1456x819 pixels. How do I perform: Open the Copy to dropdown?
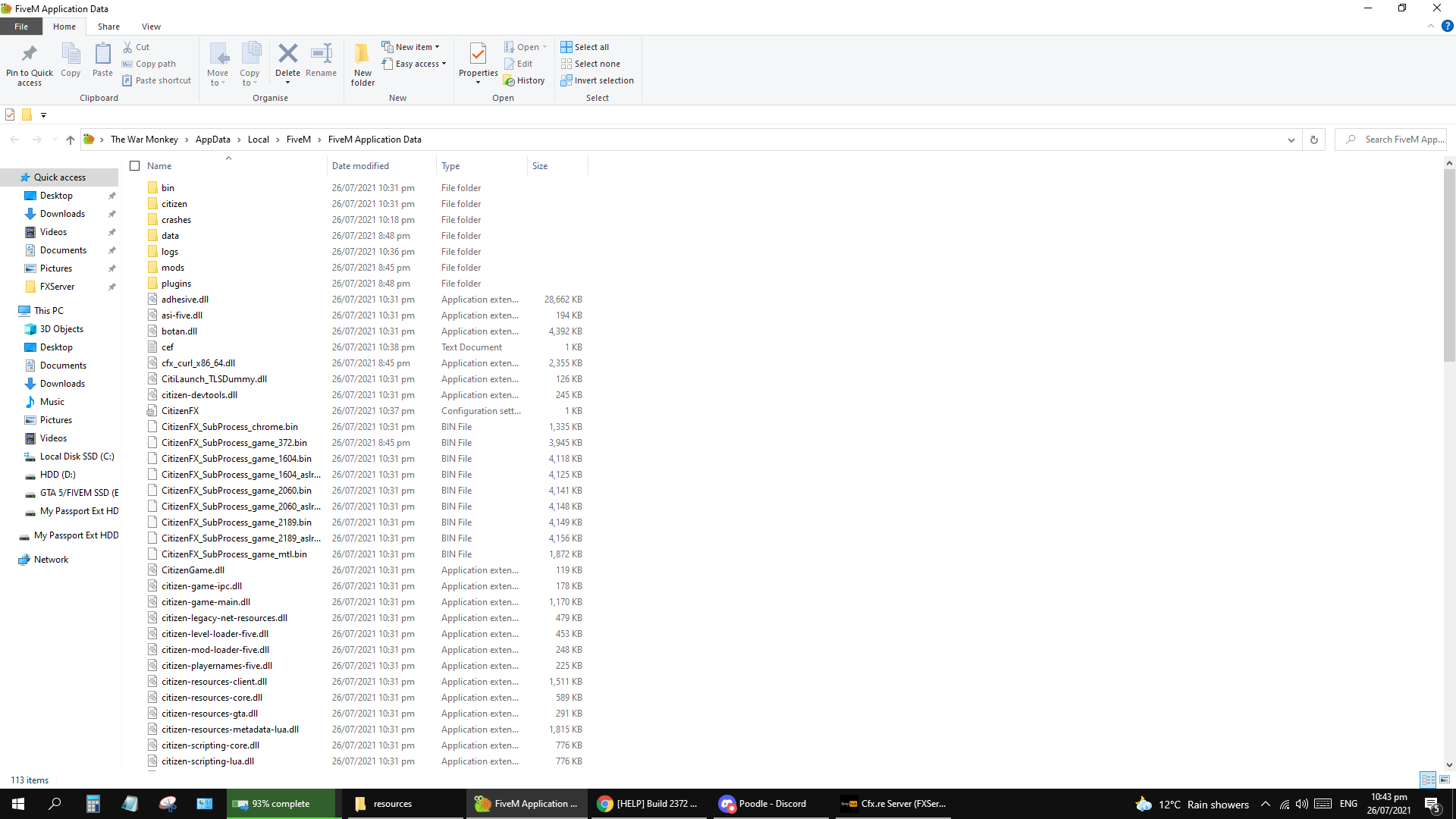pyautogui.click(x=249, y=64)
